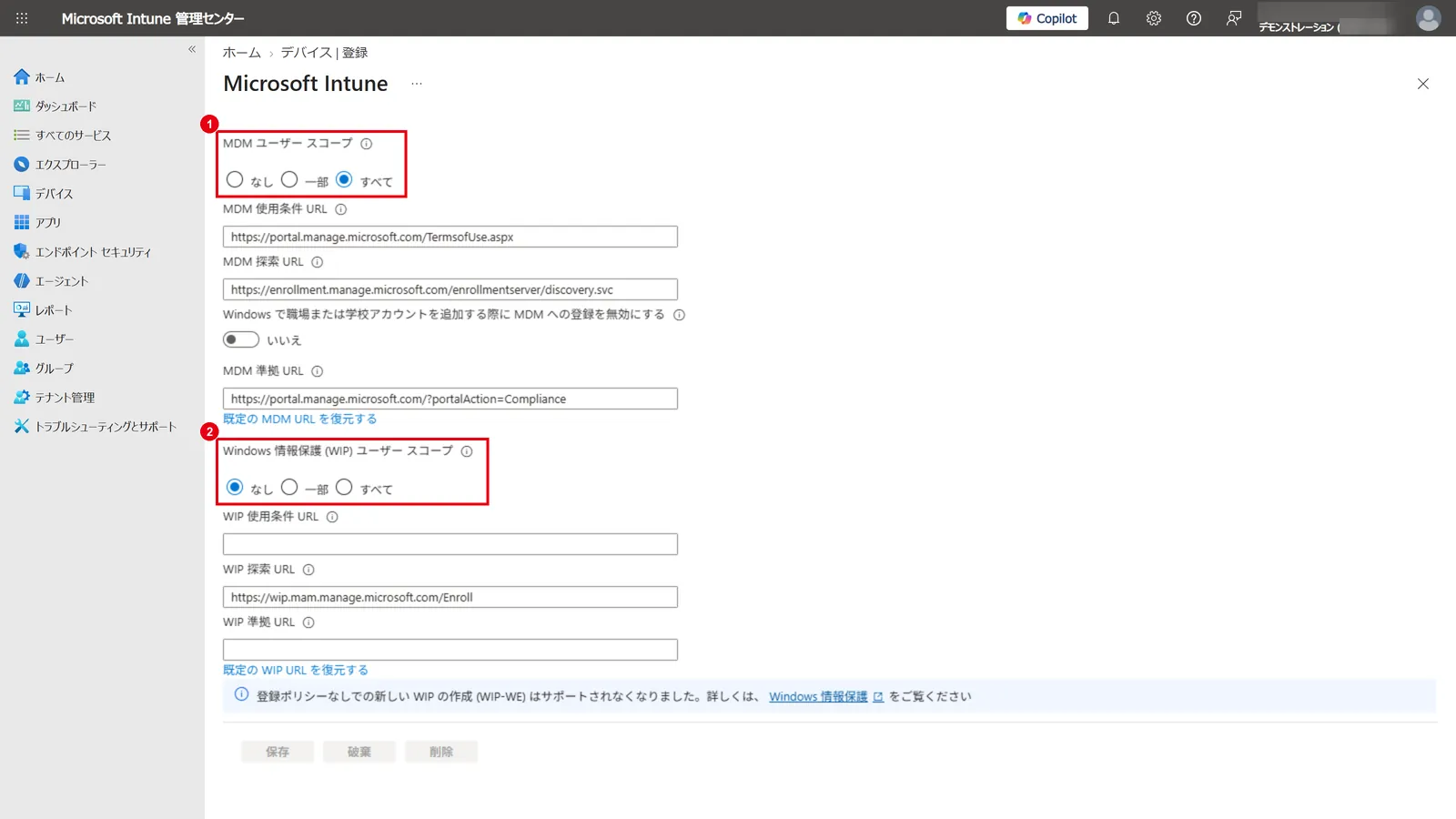Image resolution: width=1456 pixels, height=819 pixels.
Task: Open the app launcher waffle icon
Action: click(x=22, y=18)
